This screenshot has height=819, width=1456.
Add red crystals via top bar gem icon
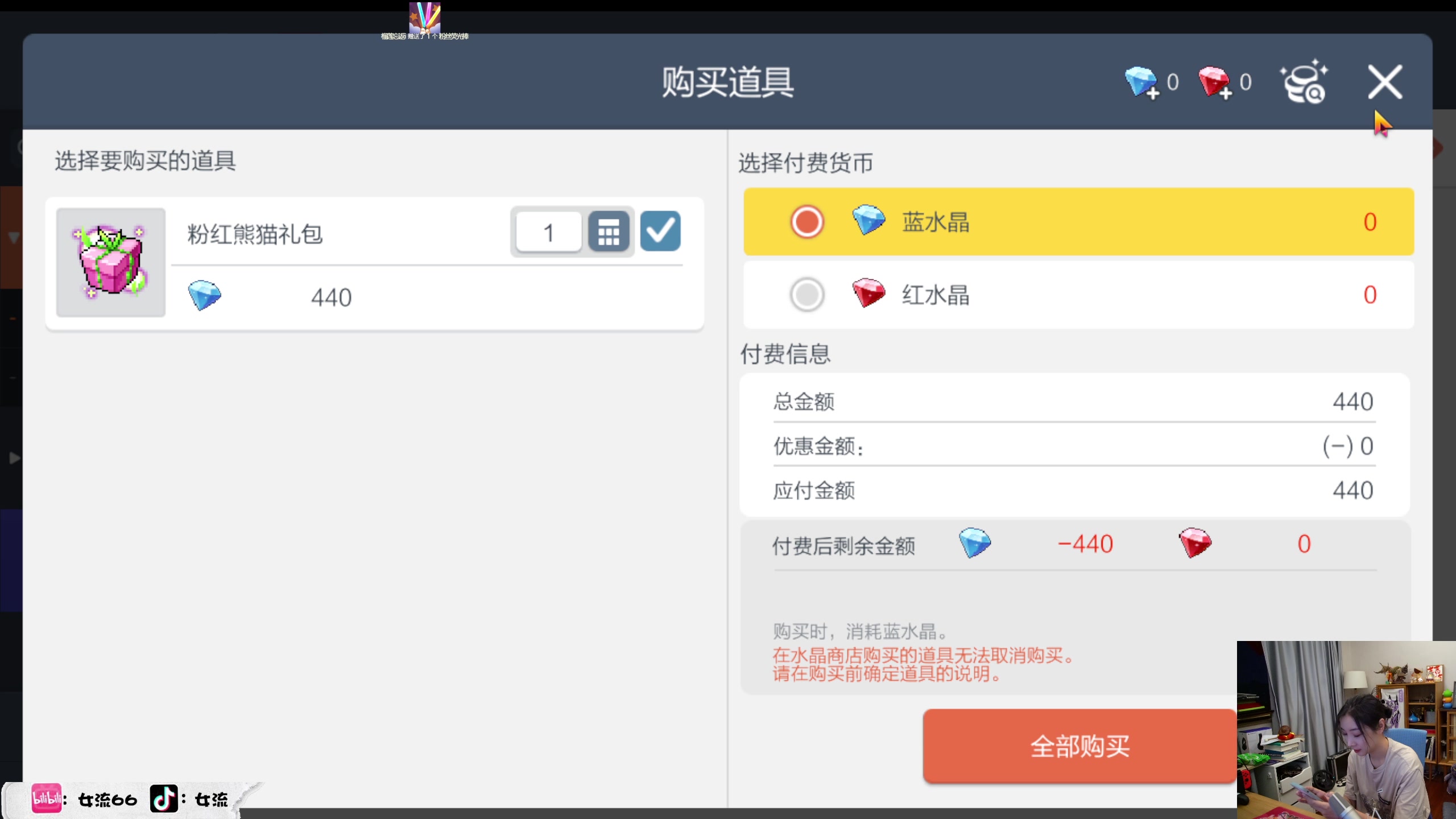click(x=1215, y=83)
